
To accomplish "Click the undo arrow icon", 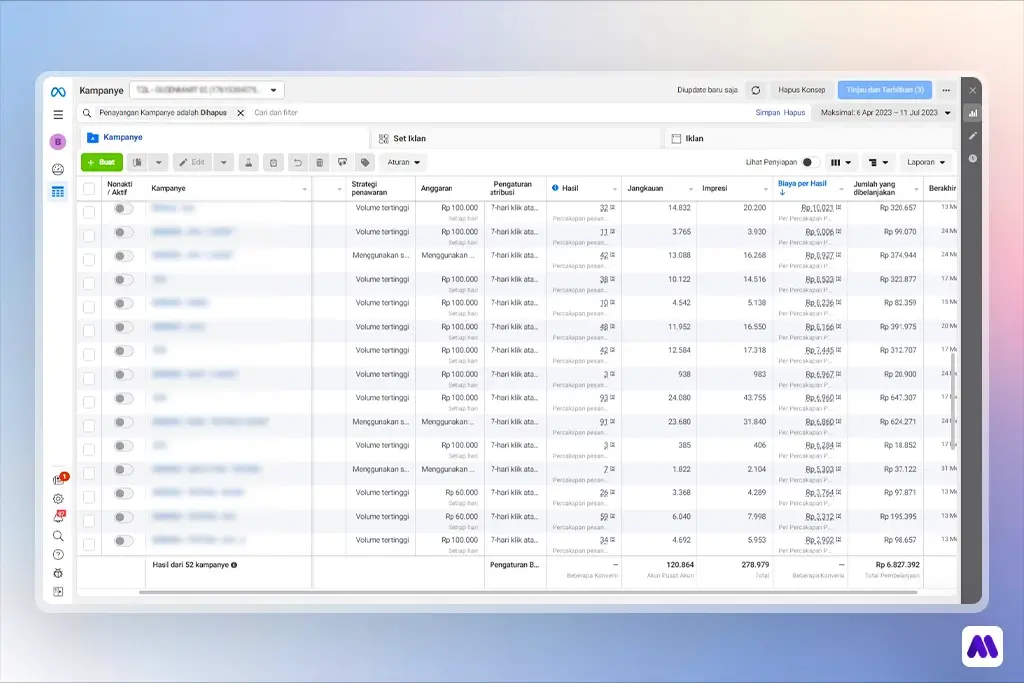I will [x=298, y=163].
